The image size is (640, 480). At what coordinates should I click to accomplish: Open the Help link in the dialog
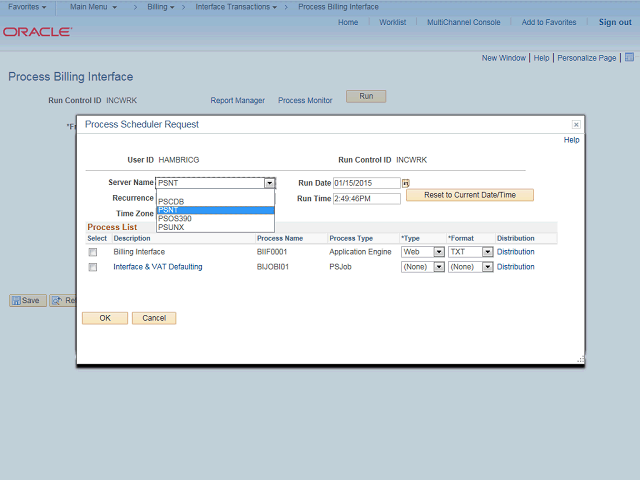tap(571, 140)
